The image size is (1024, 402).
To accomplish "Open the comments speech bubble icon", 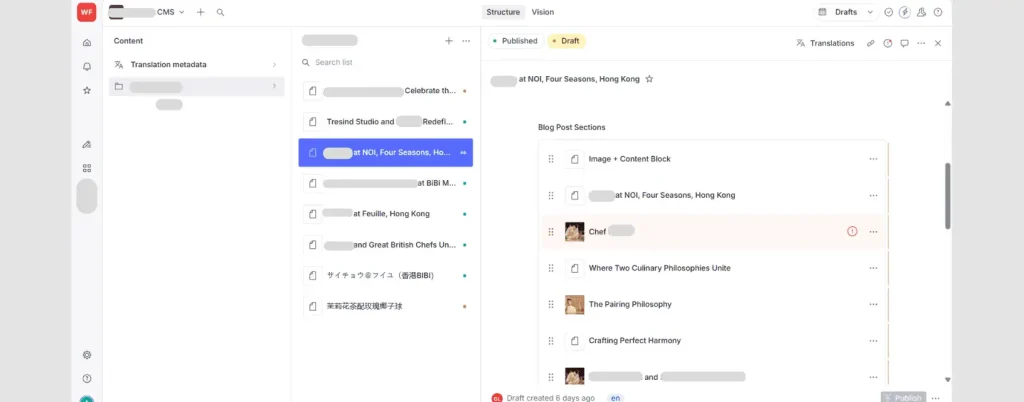I will [904, 43].
